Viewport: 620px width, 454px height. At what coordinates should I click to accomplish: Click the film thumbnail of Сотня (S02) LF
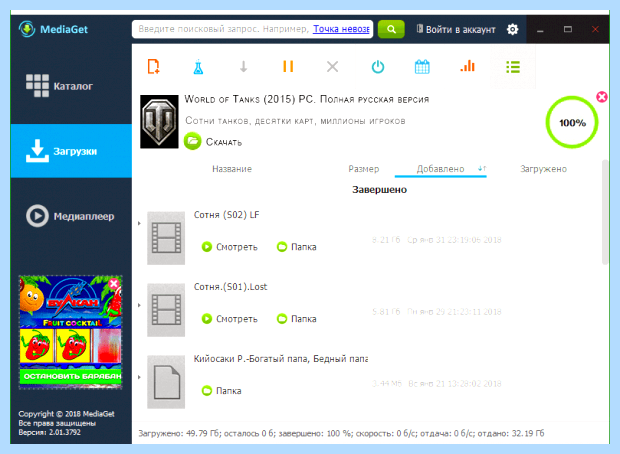[x=166, y=238]
